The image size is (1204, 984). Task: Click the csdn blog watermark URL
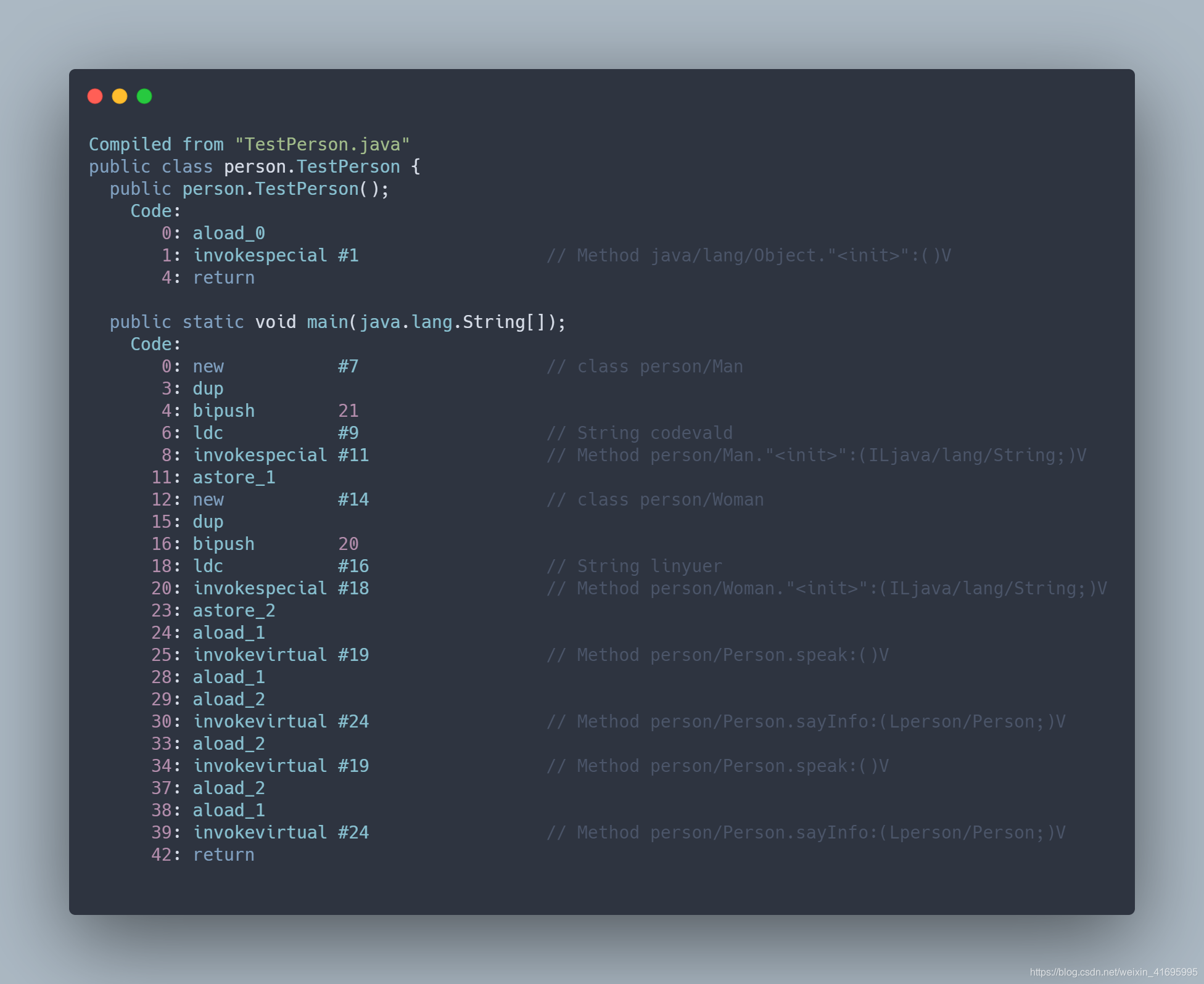(1113, 972)
